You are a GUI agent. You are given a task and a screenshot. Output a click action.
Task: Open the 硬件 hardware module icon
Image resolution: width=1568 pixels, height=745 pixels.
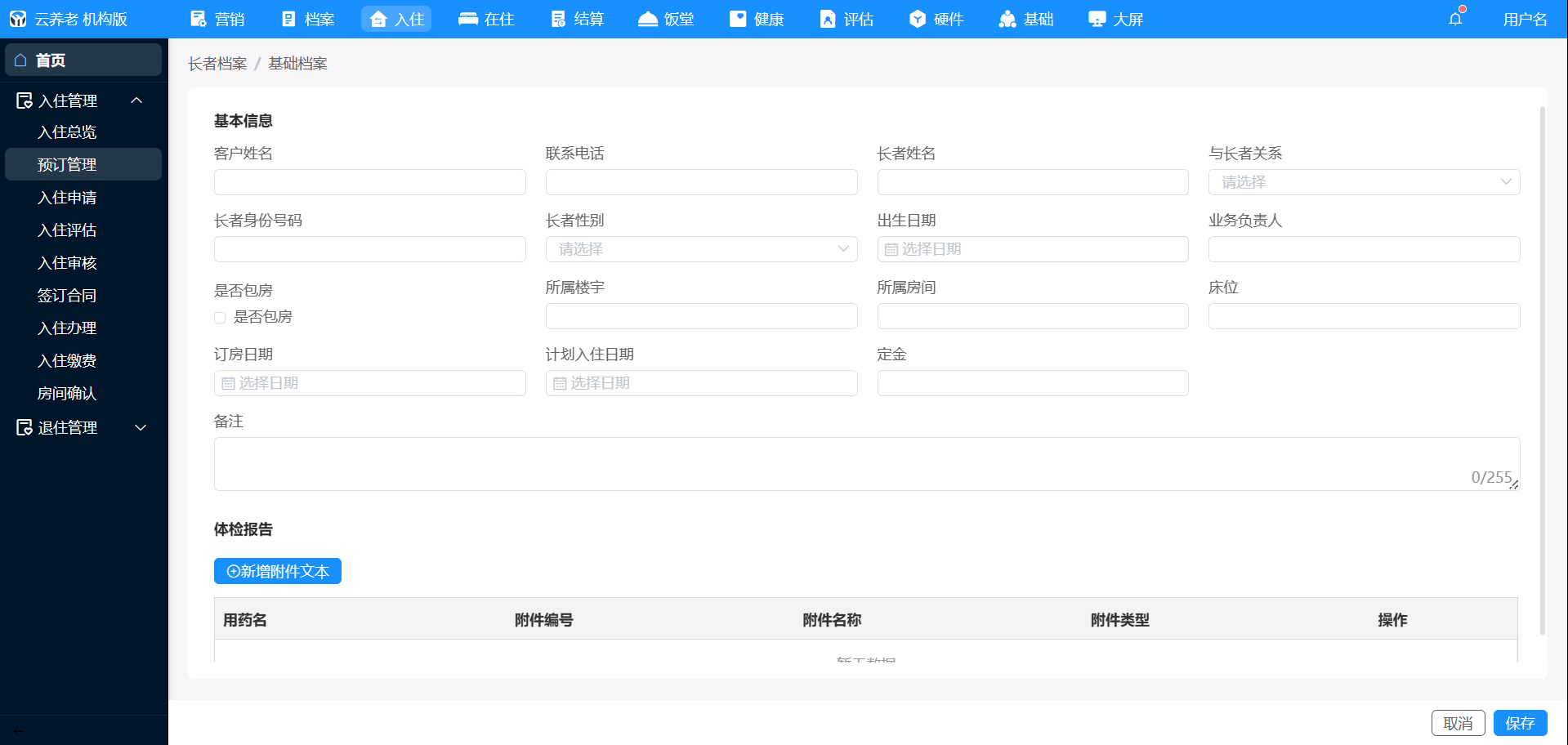pos(918,19)
